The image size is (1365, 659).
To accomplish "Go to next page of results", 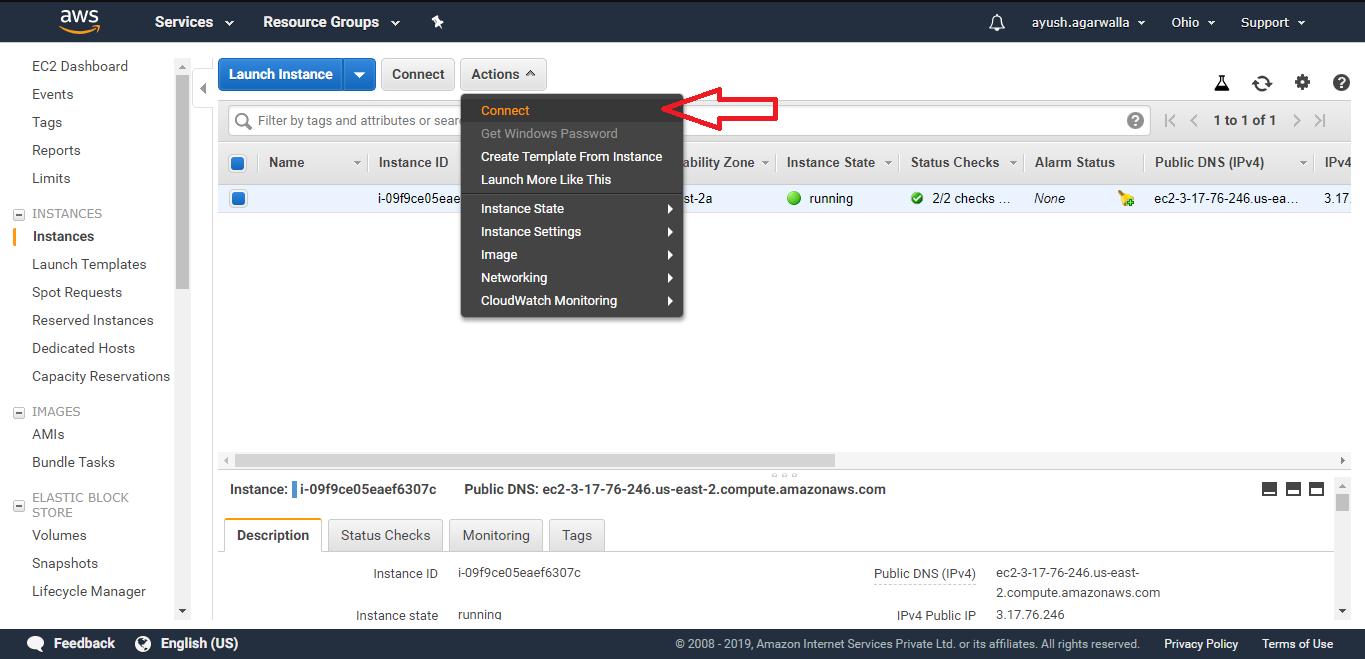I will pos(1296,120).
